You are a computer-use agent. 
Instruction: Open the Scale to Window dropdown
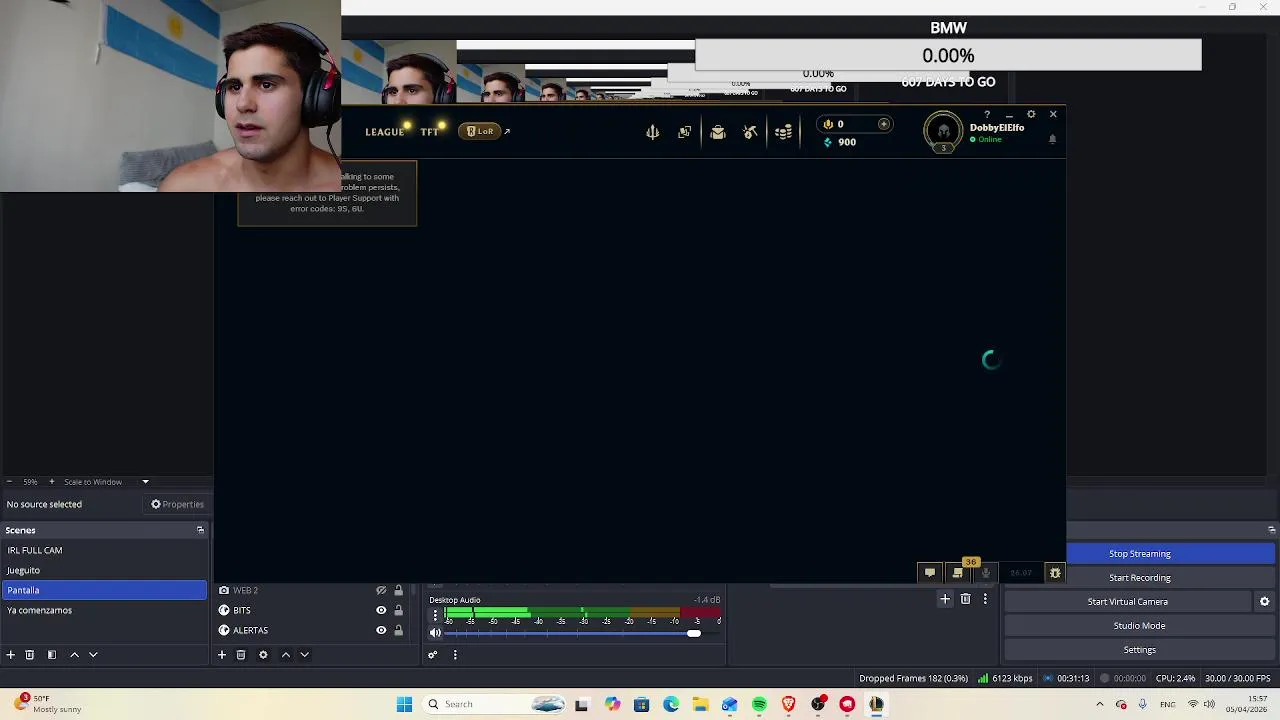tap(106, 482)
